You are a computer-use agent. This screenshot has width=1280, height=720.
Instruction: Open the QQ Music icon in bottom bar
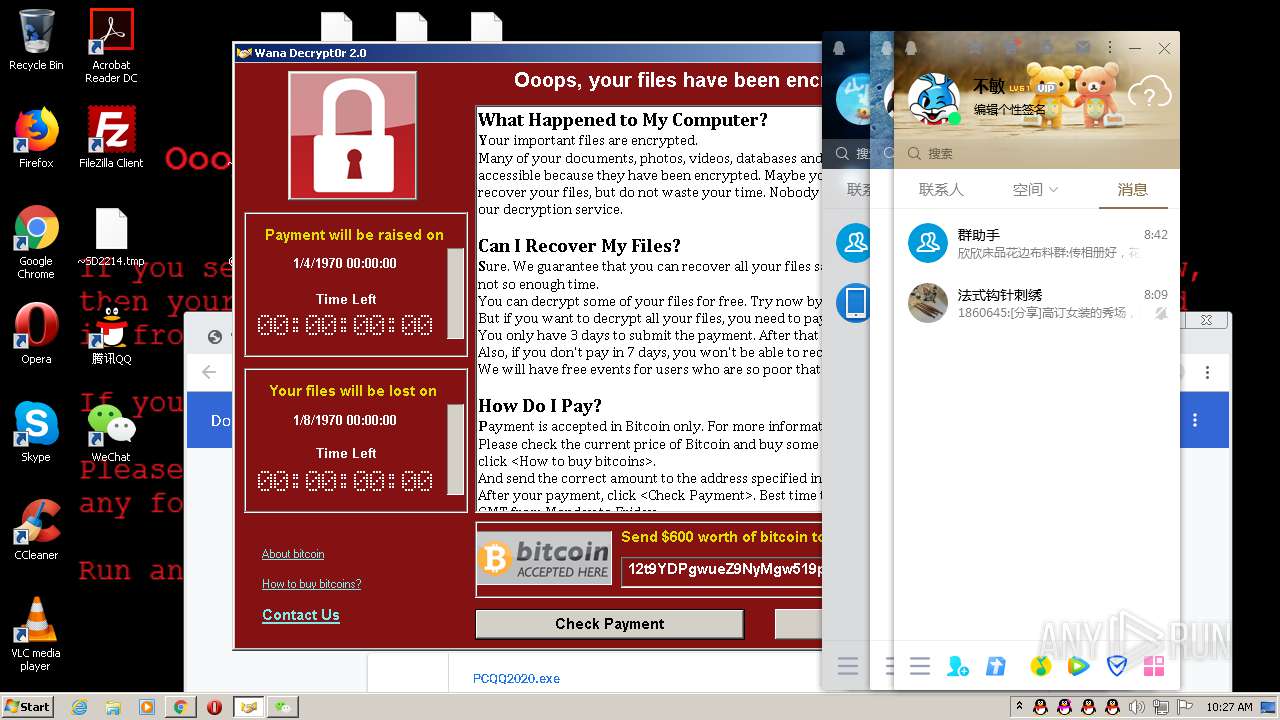pos(1040,666)
